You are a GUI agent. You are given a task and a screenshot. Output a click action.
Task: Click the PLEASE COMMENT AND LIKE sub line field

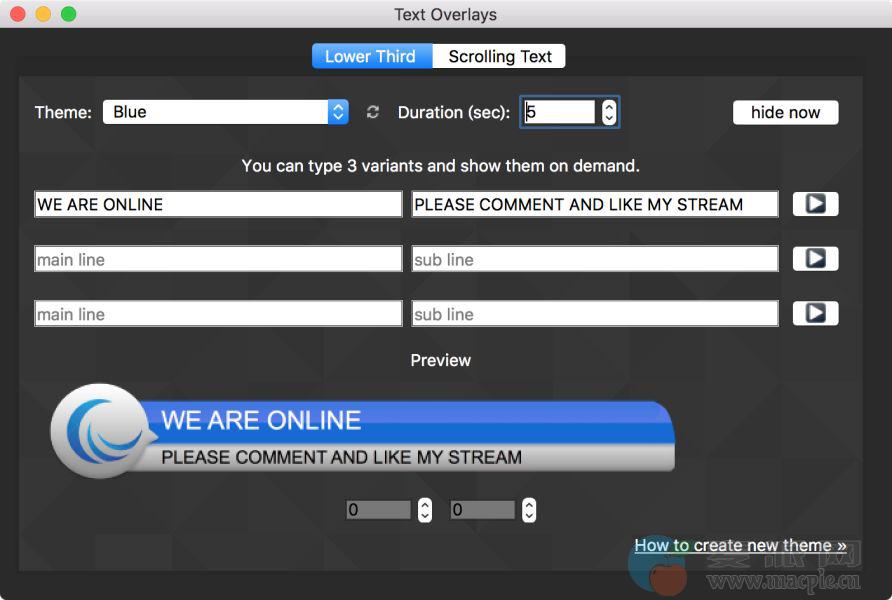click(595, 204)
